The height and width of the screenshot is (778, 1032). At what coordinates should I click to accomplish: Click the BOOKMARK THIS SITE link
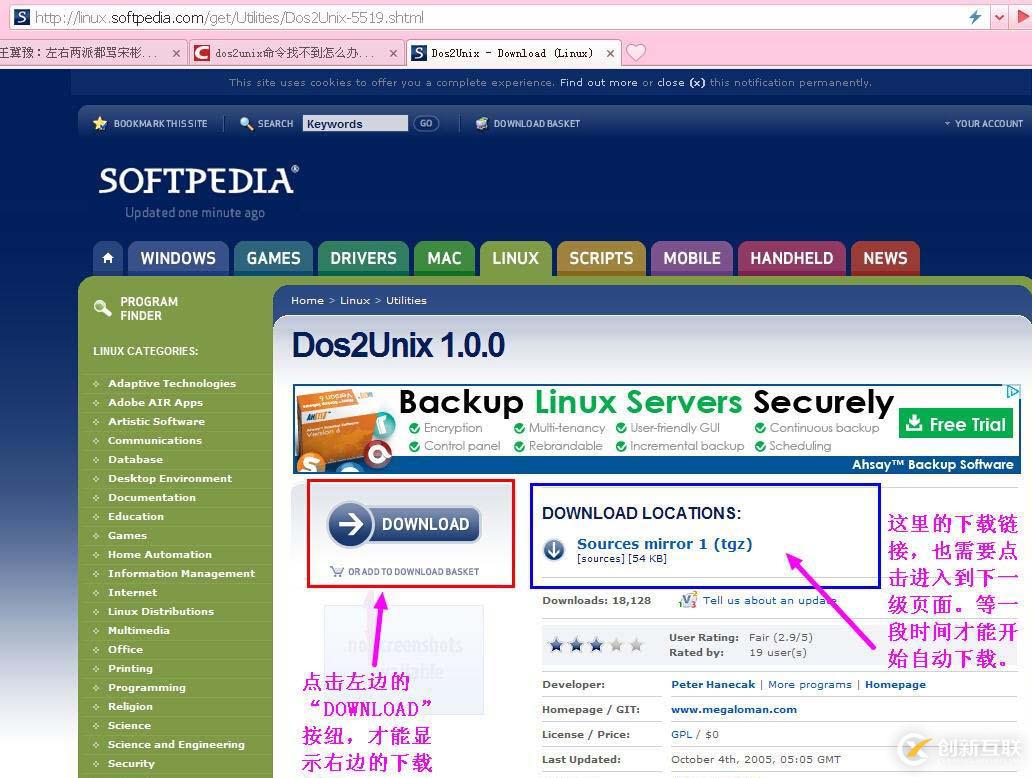tap(160, 123)
